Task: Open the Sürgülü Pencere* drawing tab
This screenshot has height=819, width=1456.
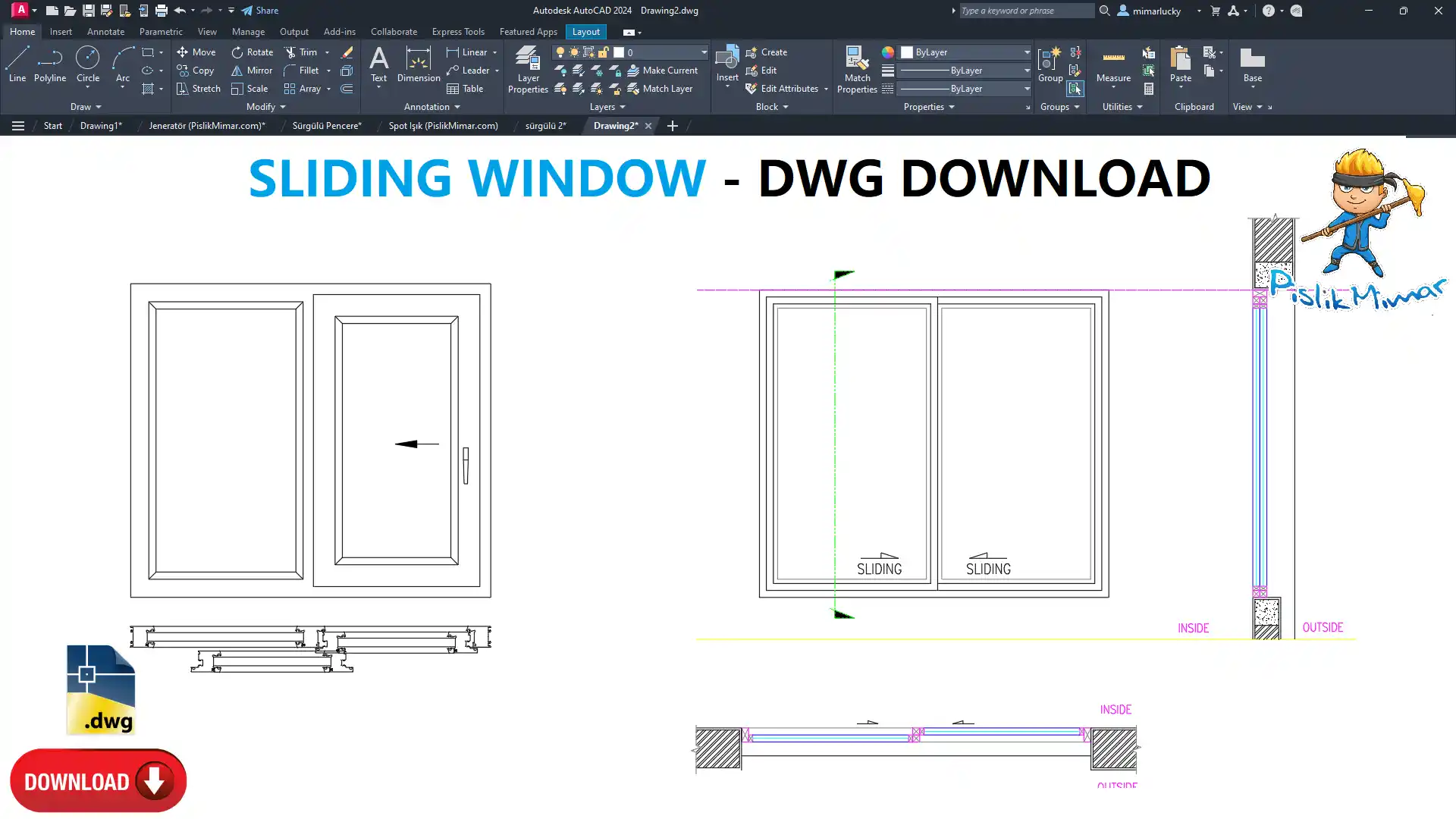Action: [327, 126]
